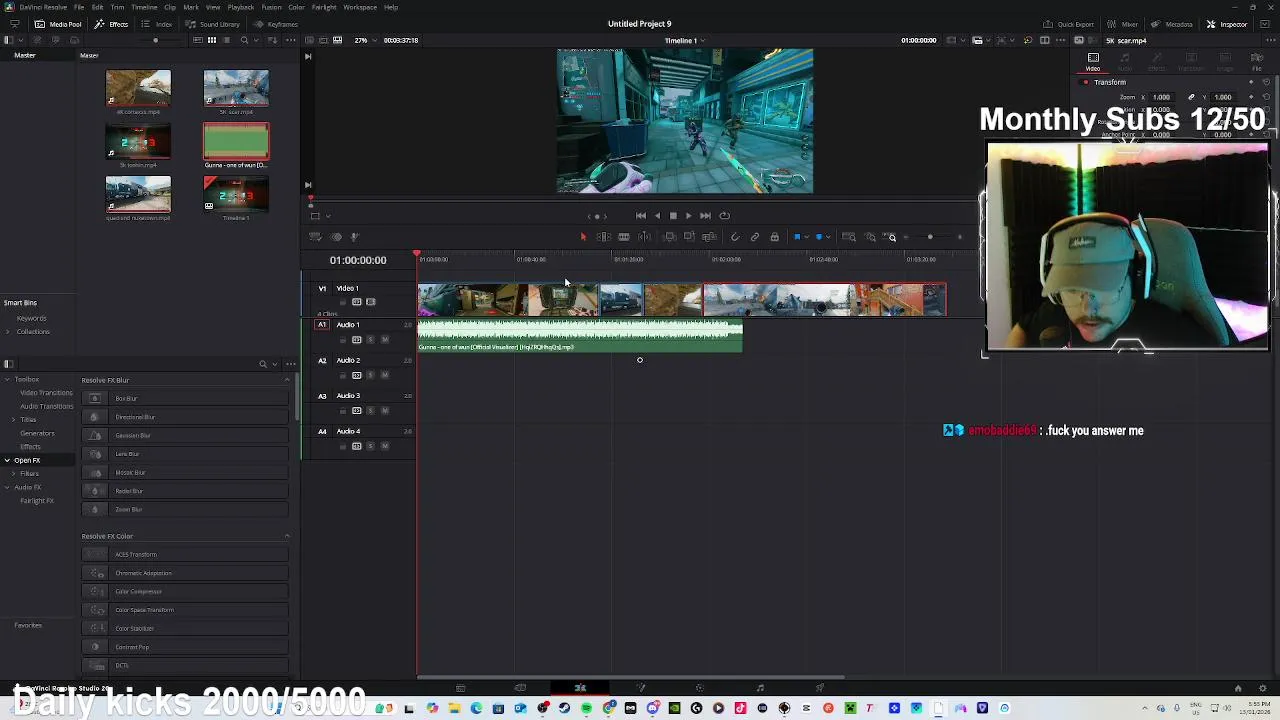Toggle the Position Lock padlock icon
The image size is (1280, 720).
point(774,237)
